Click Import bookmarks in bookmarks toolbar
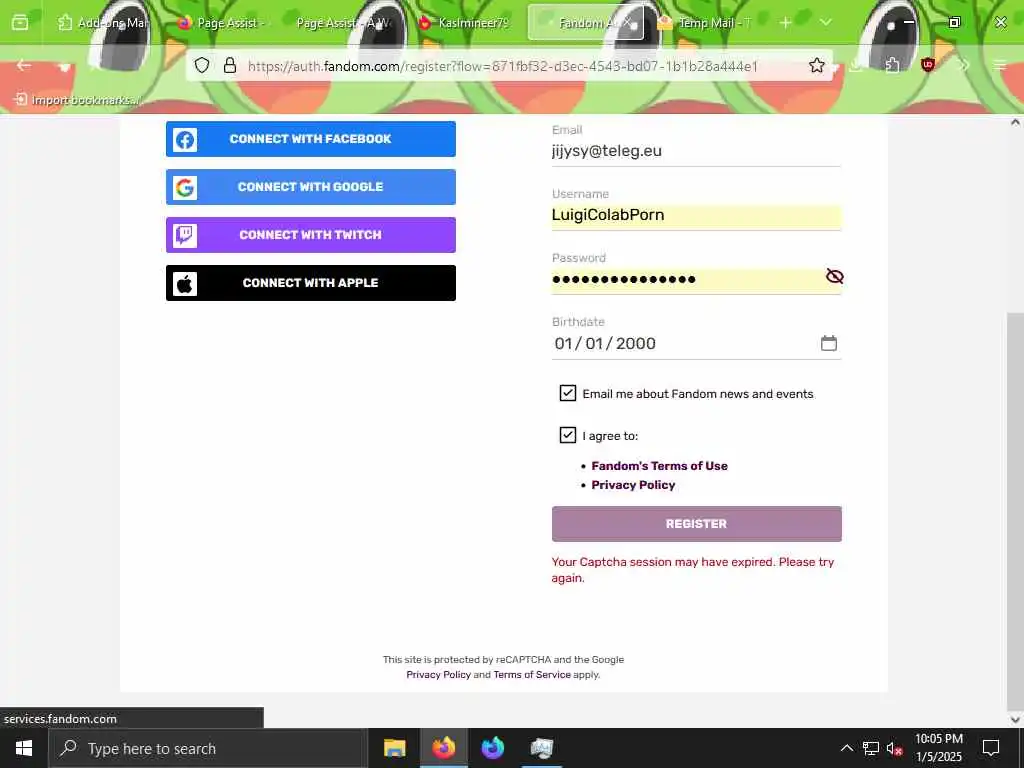 [77, 100]
